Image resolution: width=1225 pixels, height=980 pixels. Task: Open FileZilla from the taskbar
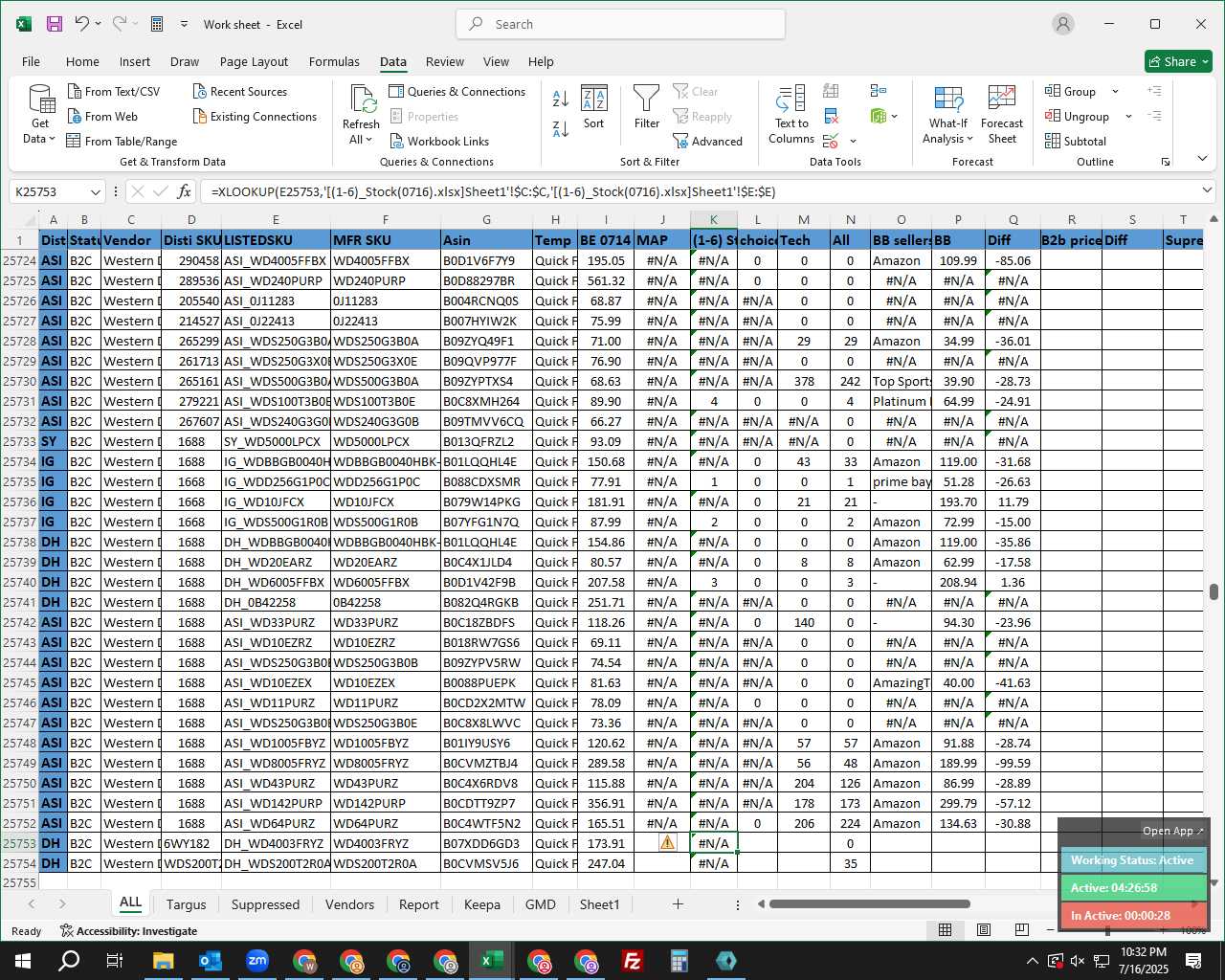tap(633, 961)
